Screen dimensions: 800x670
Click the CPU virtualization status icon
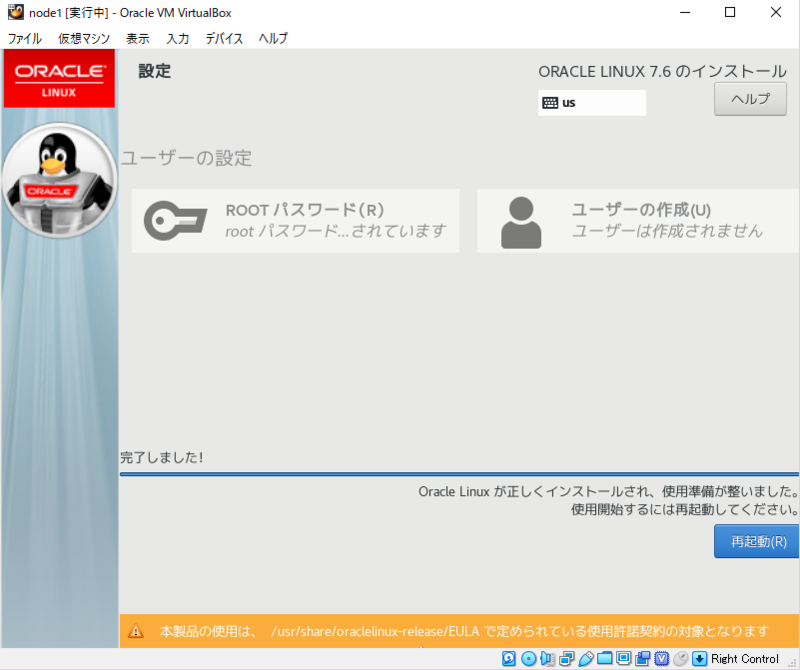[661, 659]
